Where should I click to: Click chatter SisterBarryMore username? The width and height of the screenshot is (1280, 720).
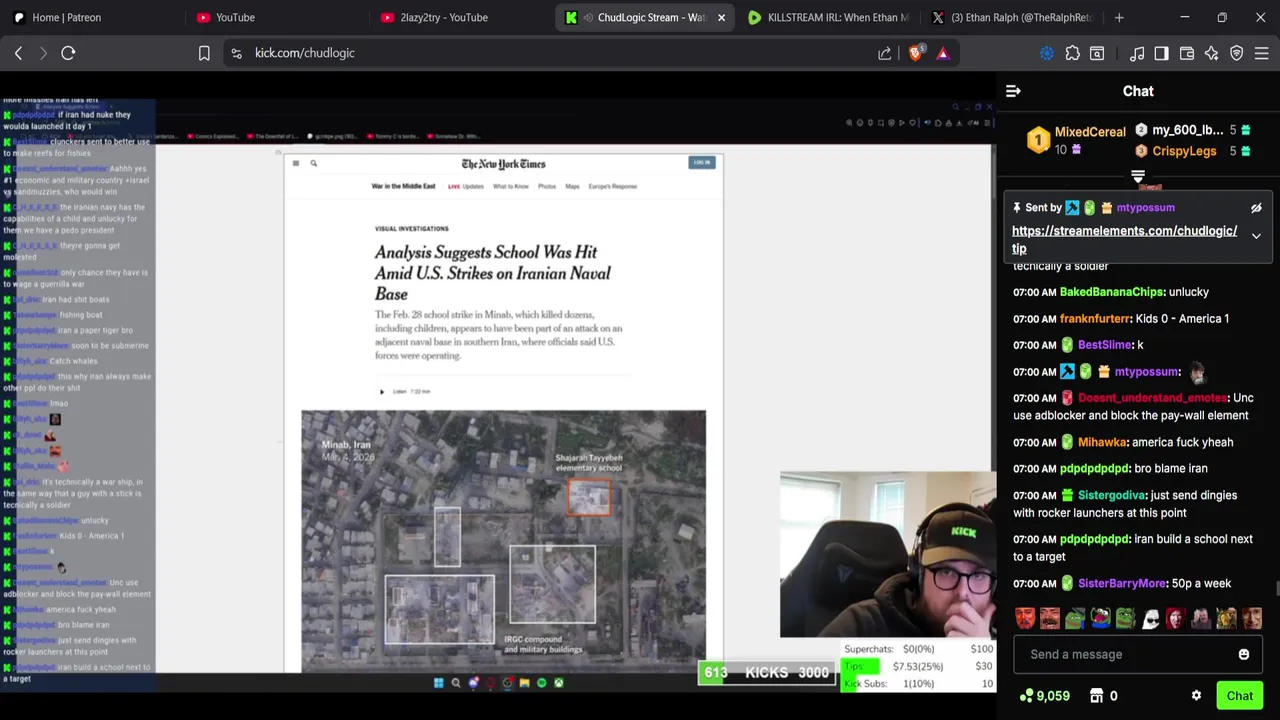click(1122, 583)
